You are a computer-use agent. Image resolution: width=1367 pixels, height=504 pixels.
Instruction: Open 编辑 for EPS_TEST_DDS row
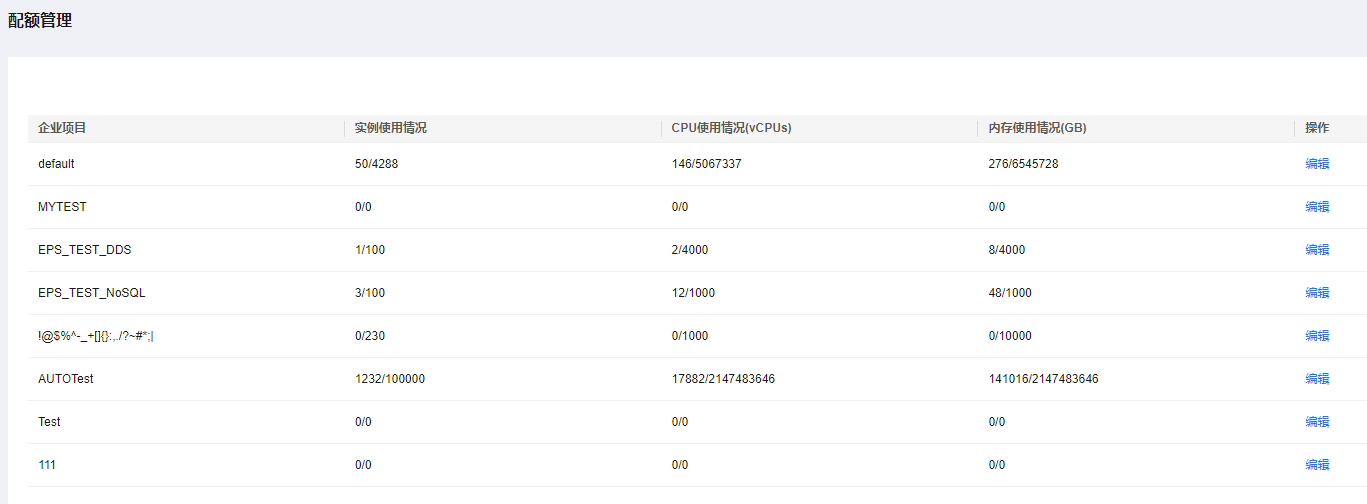click(x=1317, y=250)
